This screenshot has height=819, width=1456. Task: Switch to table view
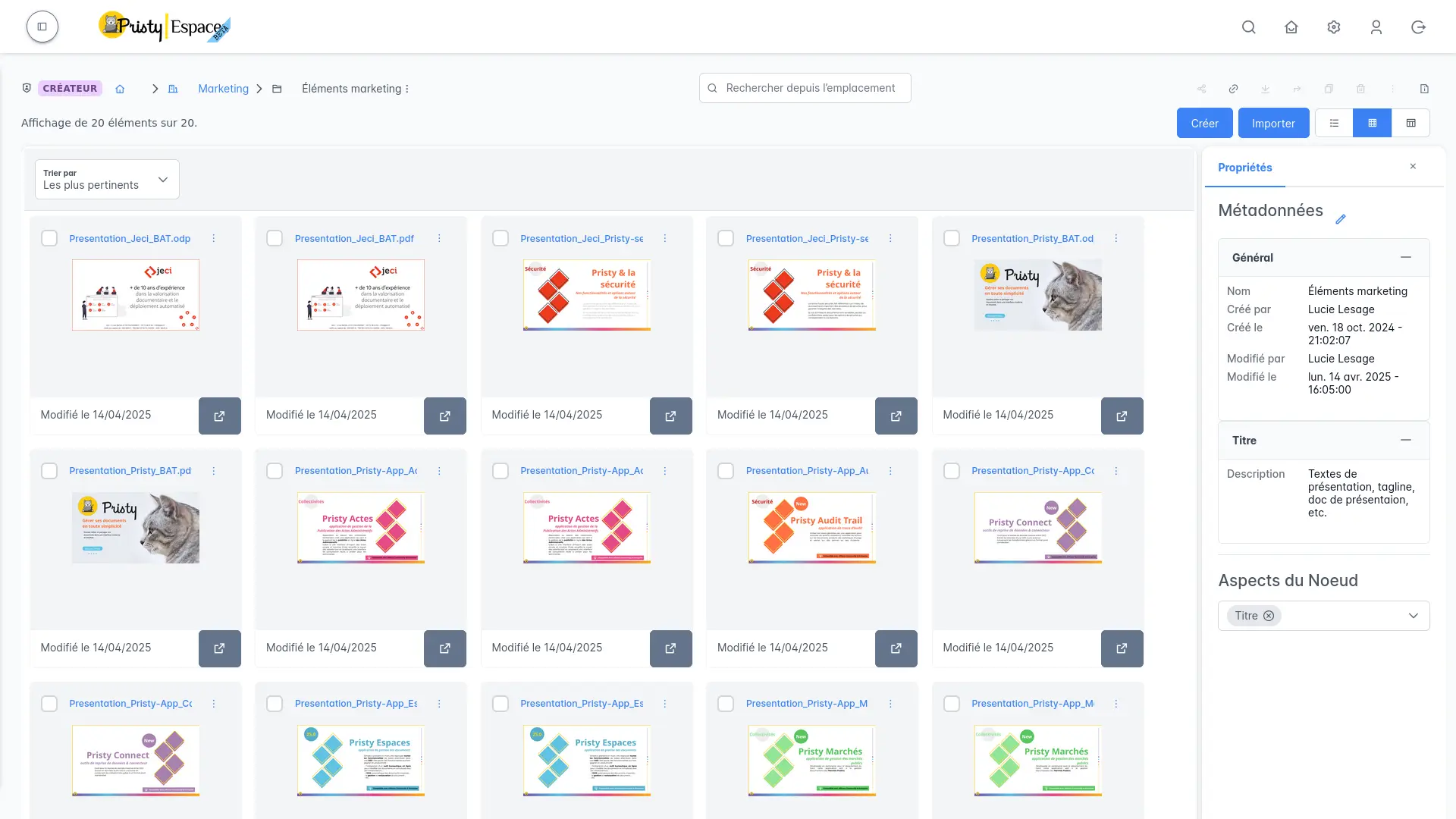[x=1411, y=123]
